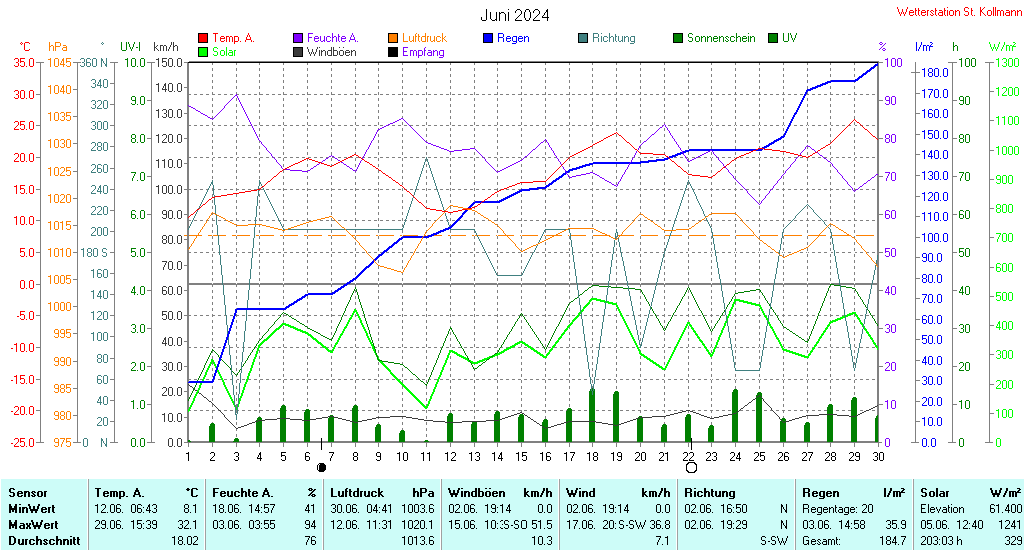Click the UV legend swatch
Viewport: 1024px width, 550px height.
[773, 39]
